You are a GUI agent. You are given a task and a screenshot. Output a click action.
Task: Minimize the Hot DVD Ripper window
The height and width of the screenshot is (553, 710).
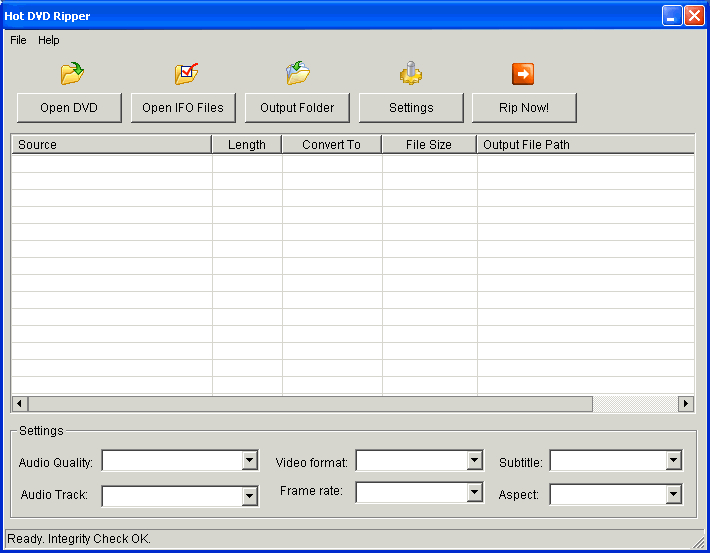[x=672, y=16]
